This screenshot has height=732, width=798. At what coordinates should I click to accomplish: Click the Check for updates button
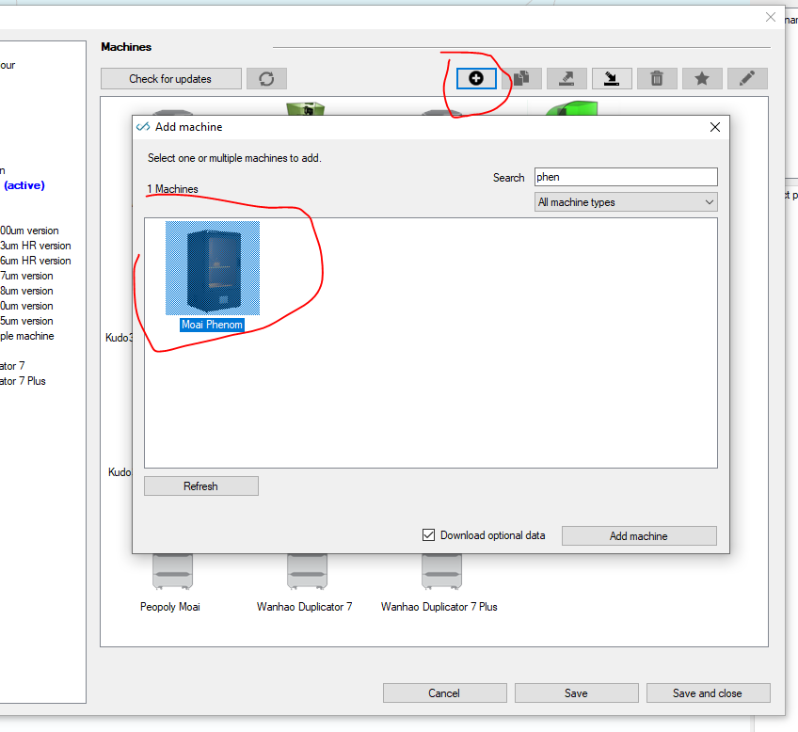[171, 79]
